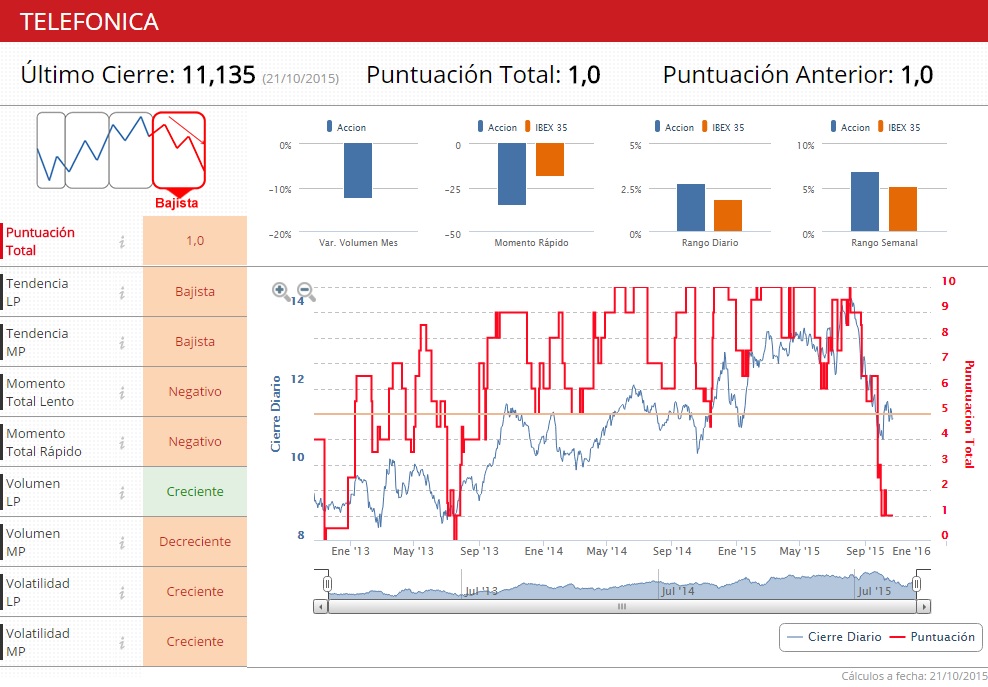
Task: Click the TELEFONICA header title
Action: pyautogui.click(x=89, y=22)
